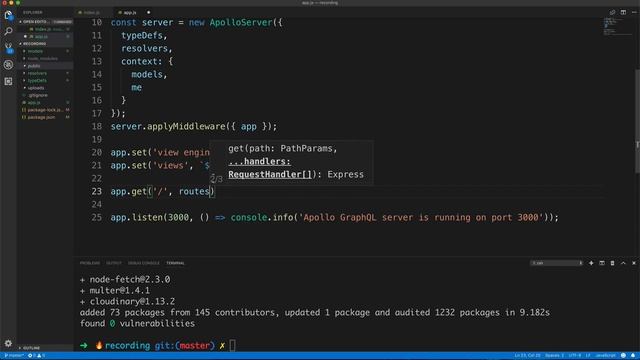
Task: Open the Extensions view icon
Action: click(x=8, y=81)
